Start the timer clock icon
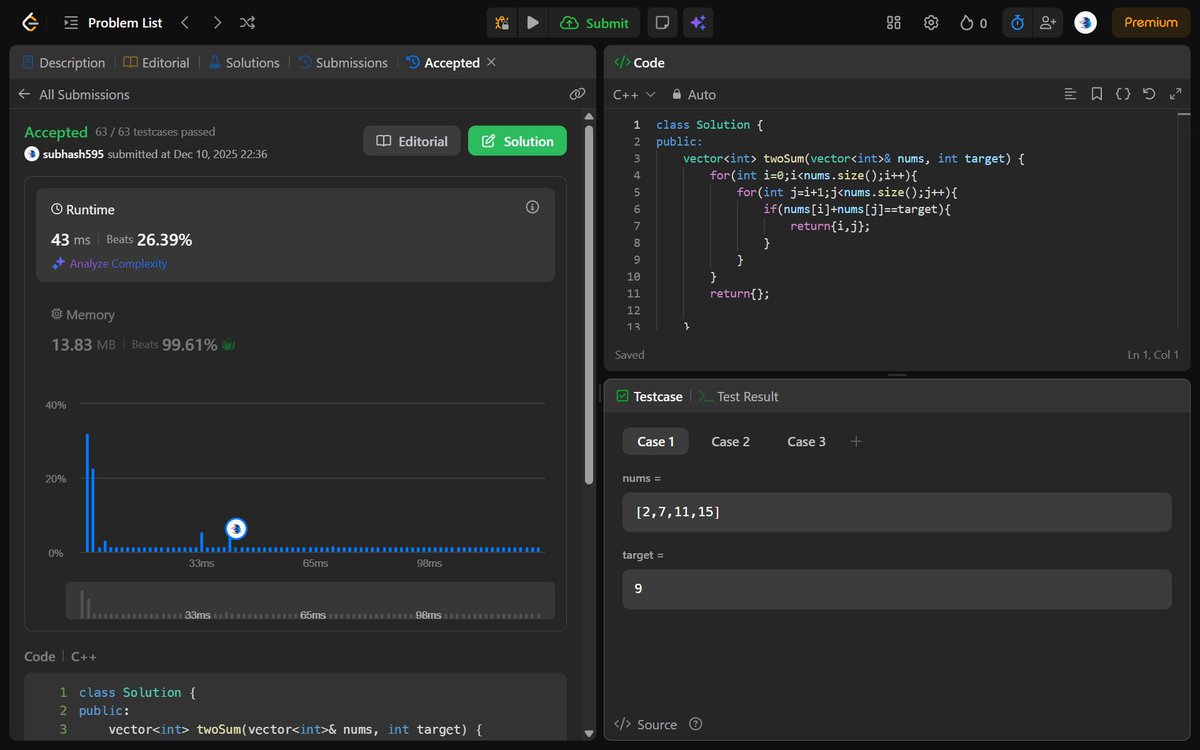 1017,22
